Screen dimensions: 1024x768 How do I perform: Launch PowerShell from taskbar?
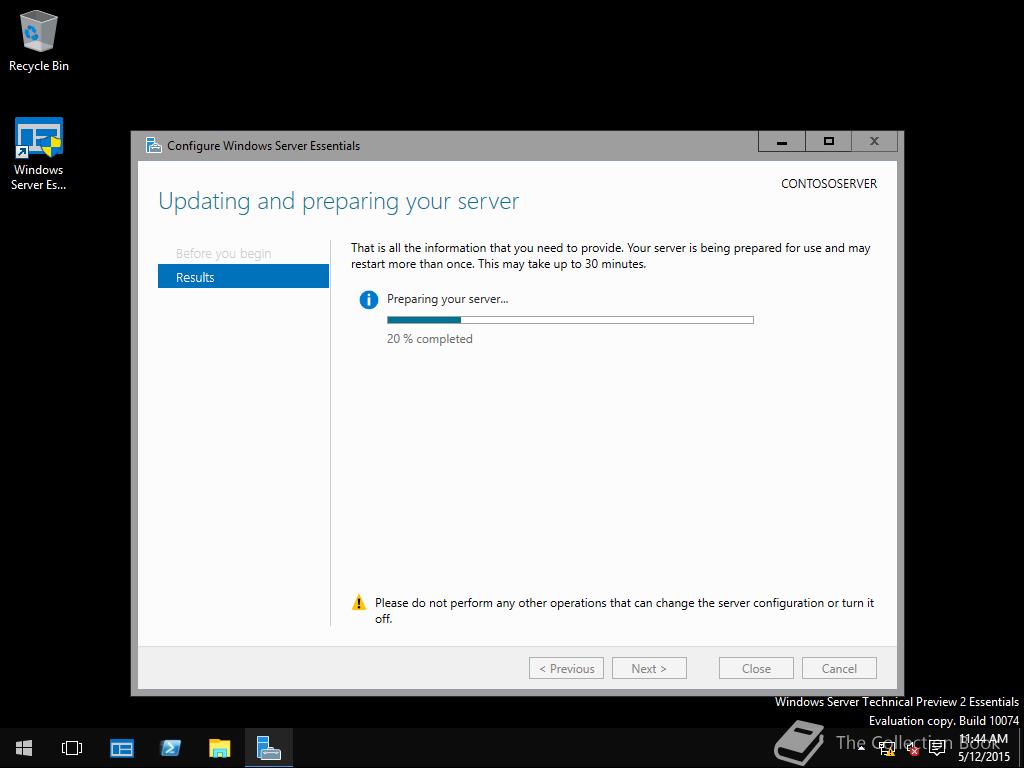point(170,748)
